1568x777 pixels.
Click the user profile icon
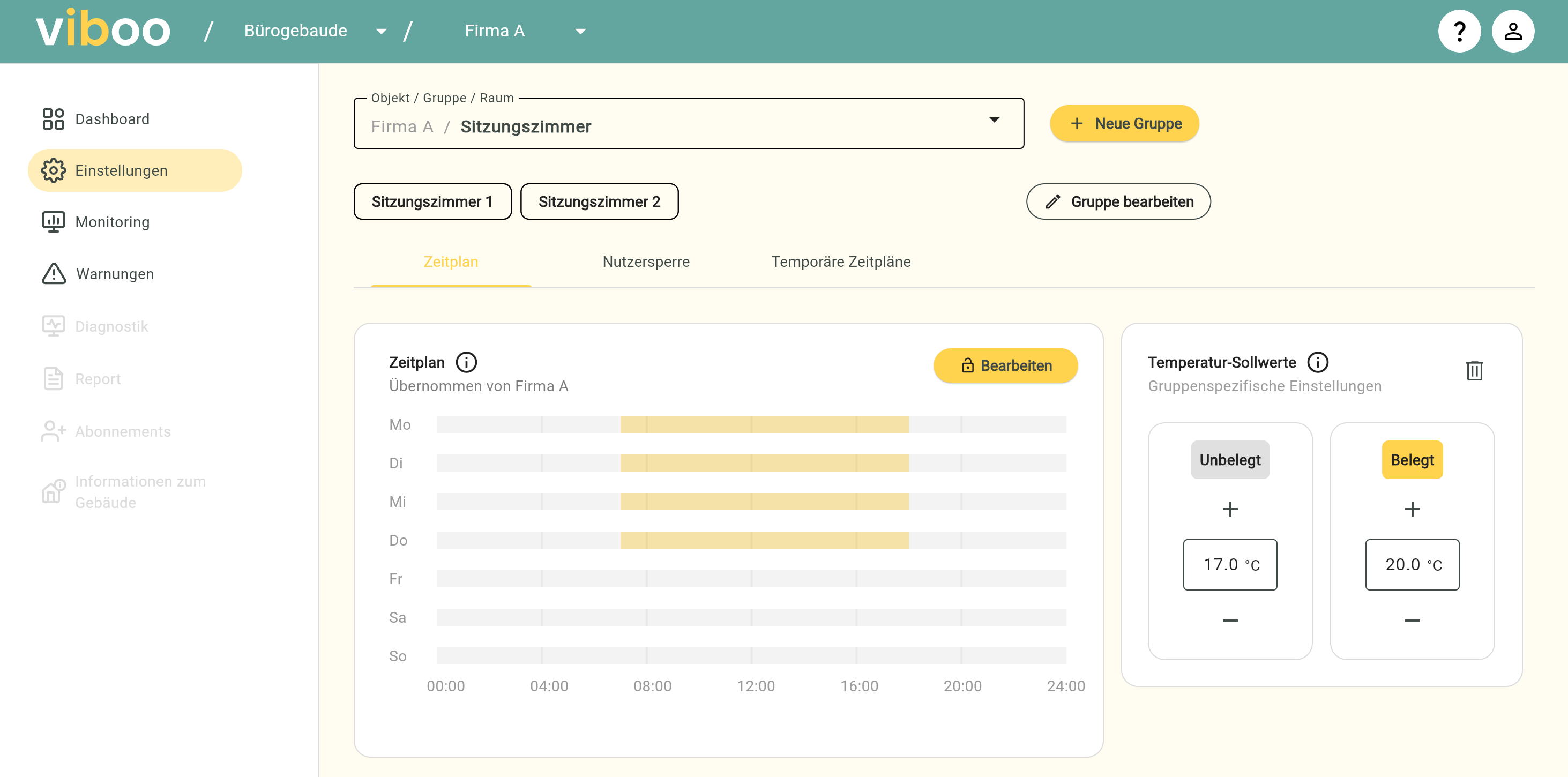1512,31
